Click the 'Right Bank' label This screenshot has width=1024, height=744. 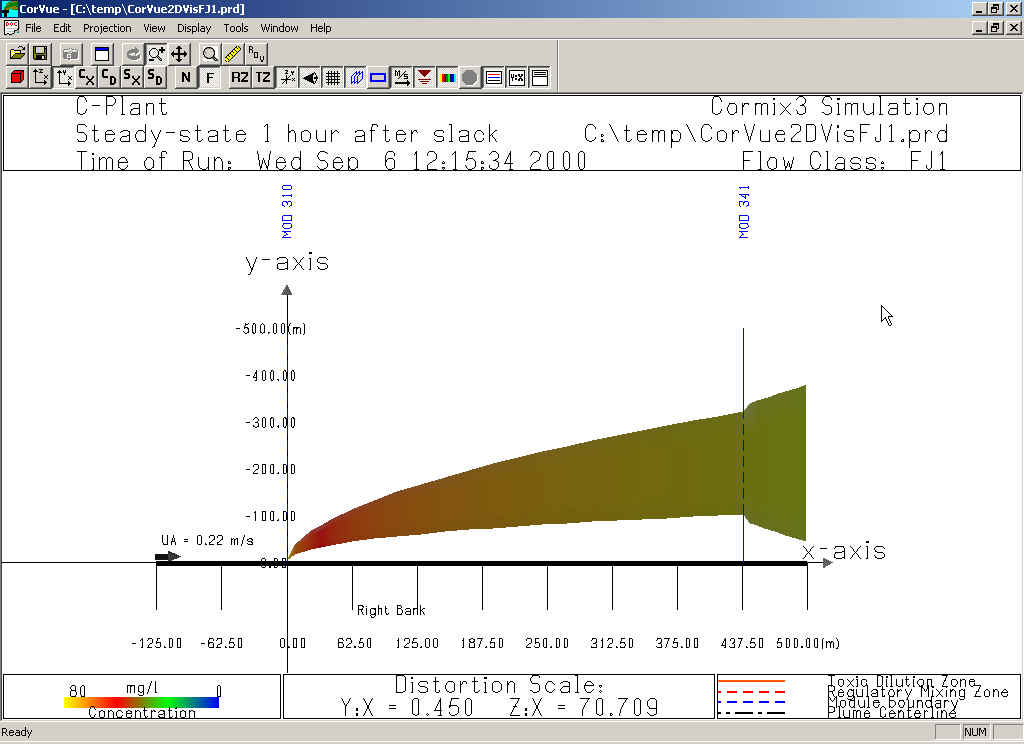coord(391,610)
